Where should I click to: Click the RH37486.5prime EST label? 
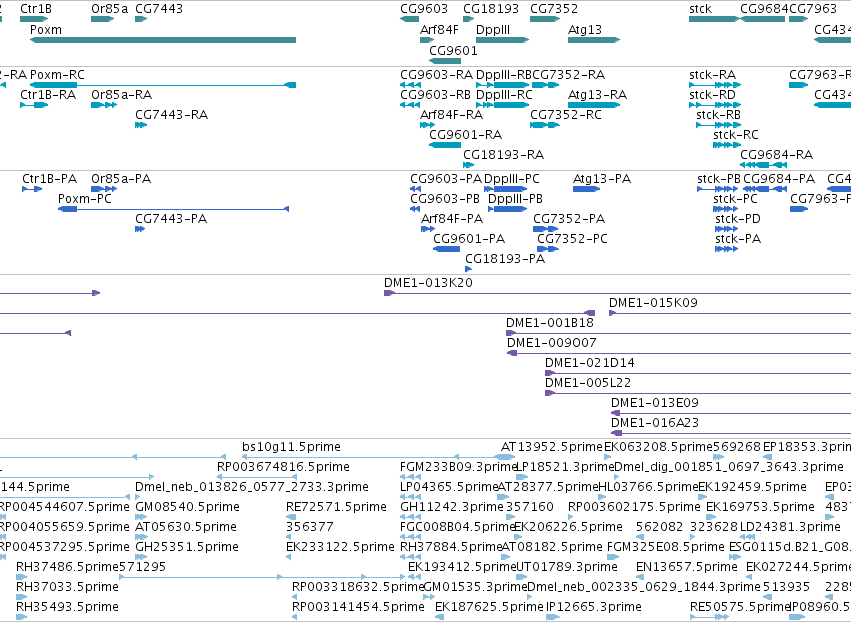click(x=67, y=568)
